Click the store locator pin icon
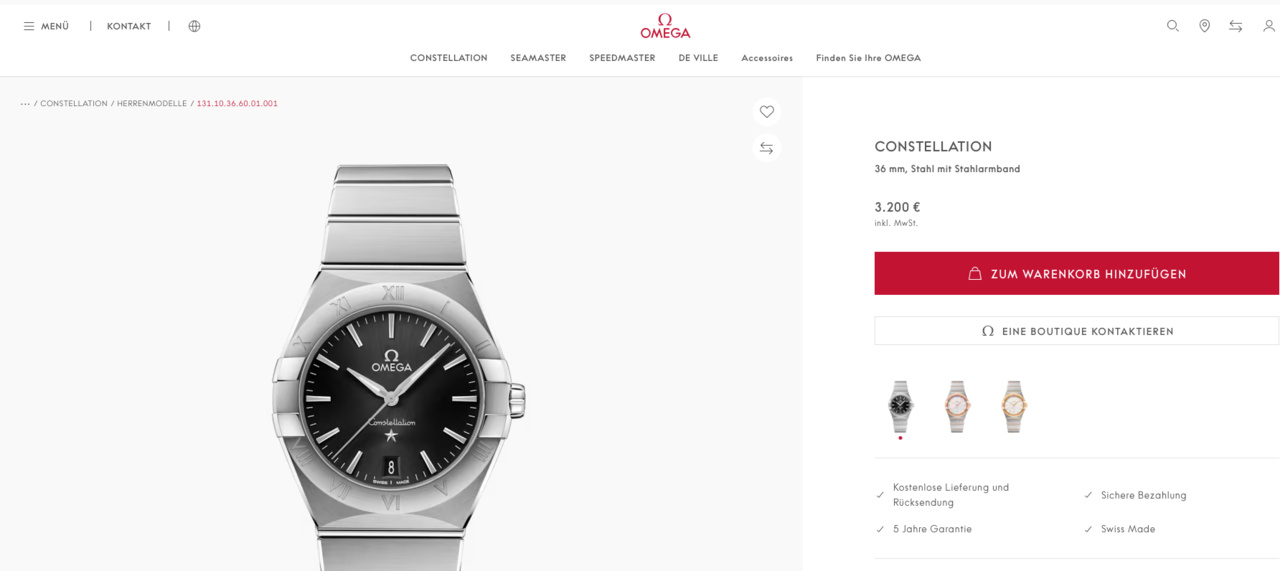1280x571 pixels. tap(1204, 26)
